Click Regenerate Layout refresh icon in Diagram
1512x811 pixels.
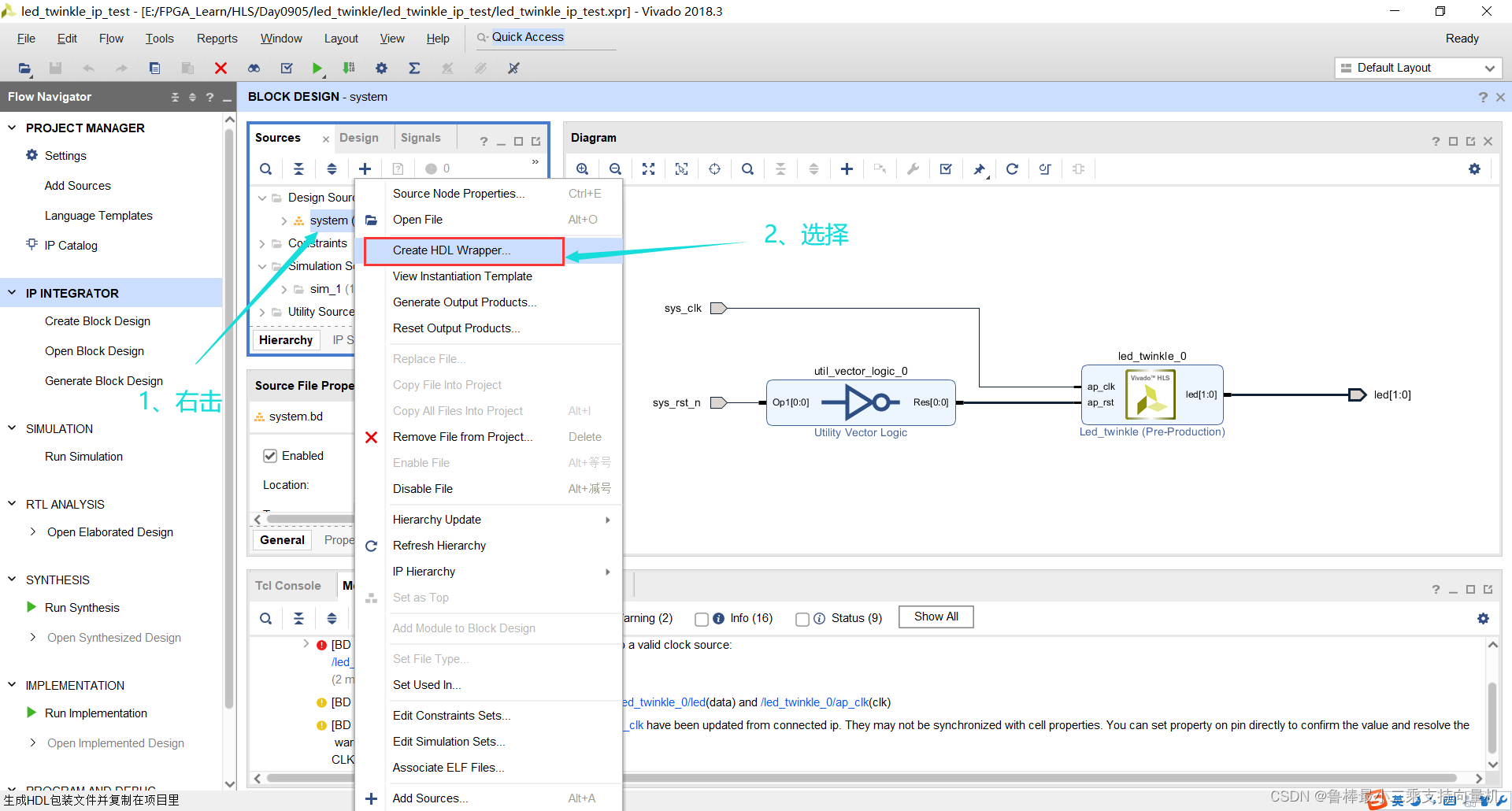tap(1012, 168)
